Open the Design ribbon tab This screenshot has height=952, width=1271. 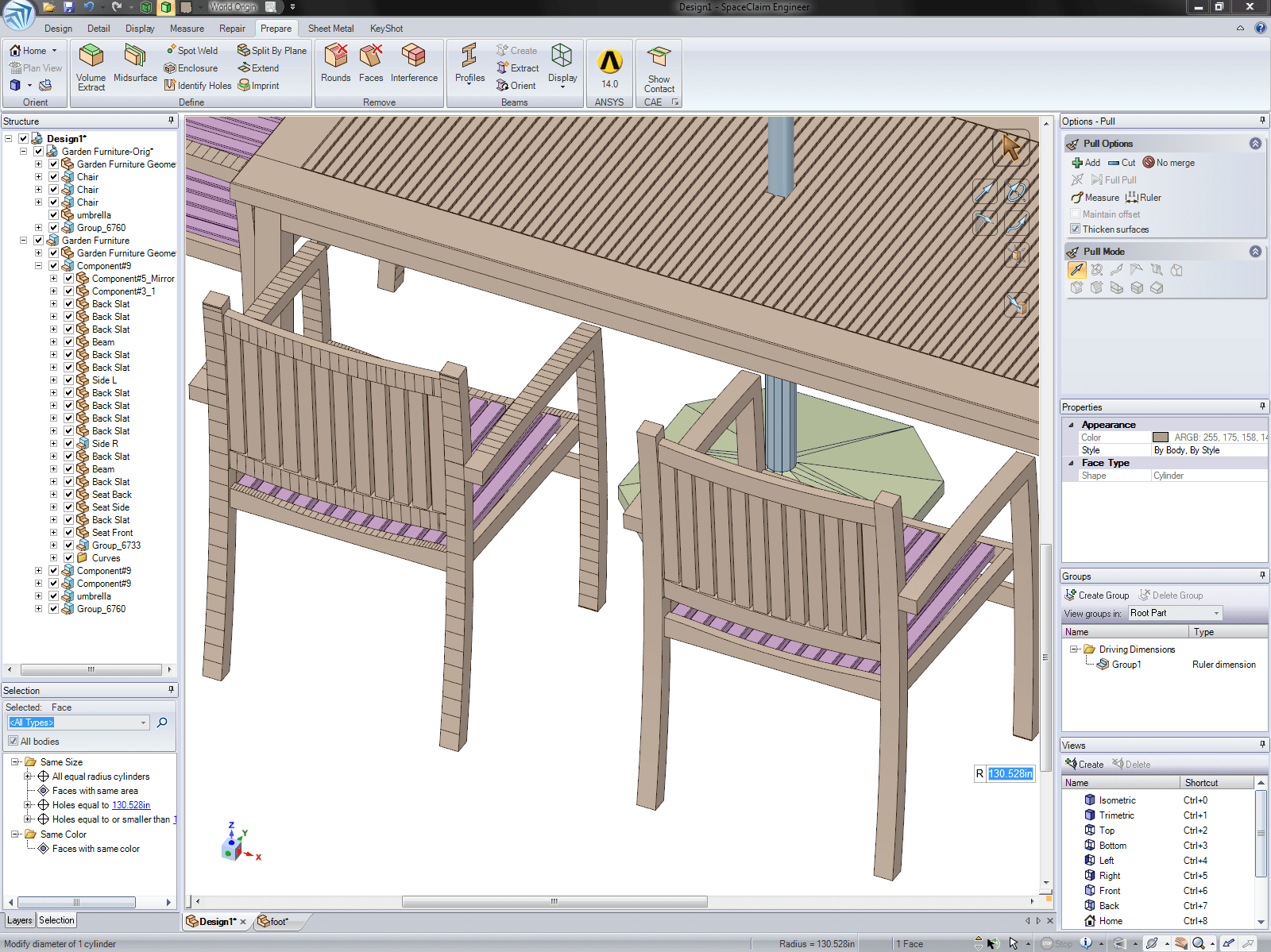pyautogui.click(x=58, y=29)
